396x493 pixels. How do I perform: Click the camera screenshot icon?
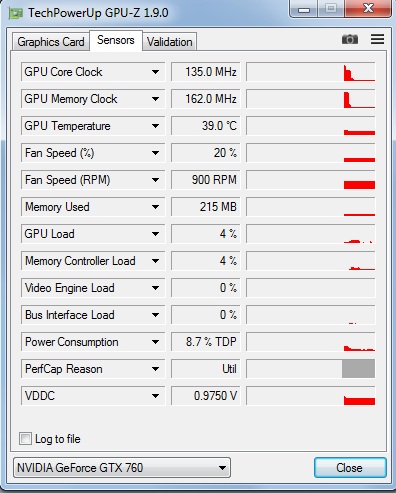pyautogui.click(x=350, y=39)
